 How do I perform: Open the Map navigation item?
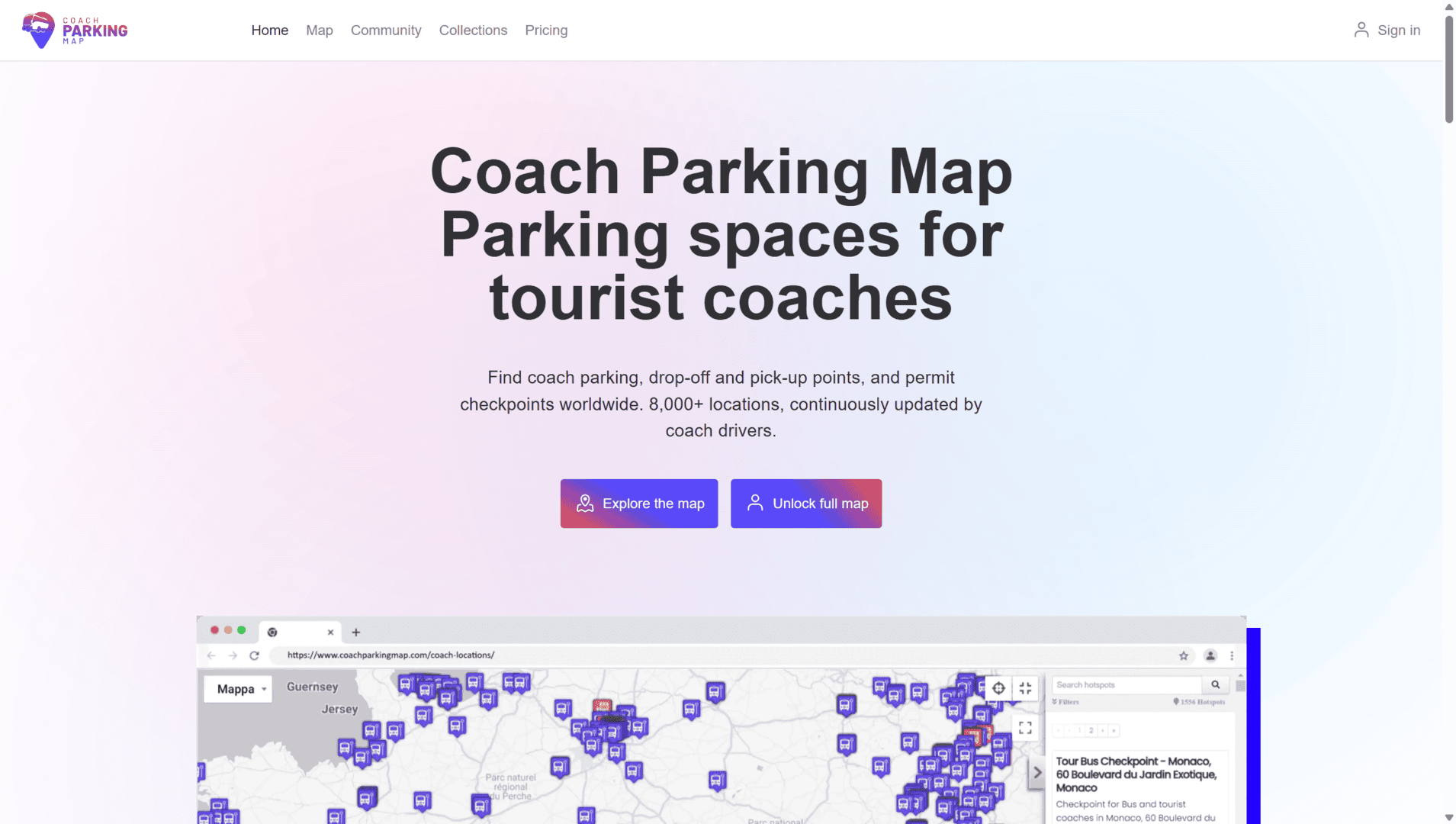(319, 31)
